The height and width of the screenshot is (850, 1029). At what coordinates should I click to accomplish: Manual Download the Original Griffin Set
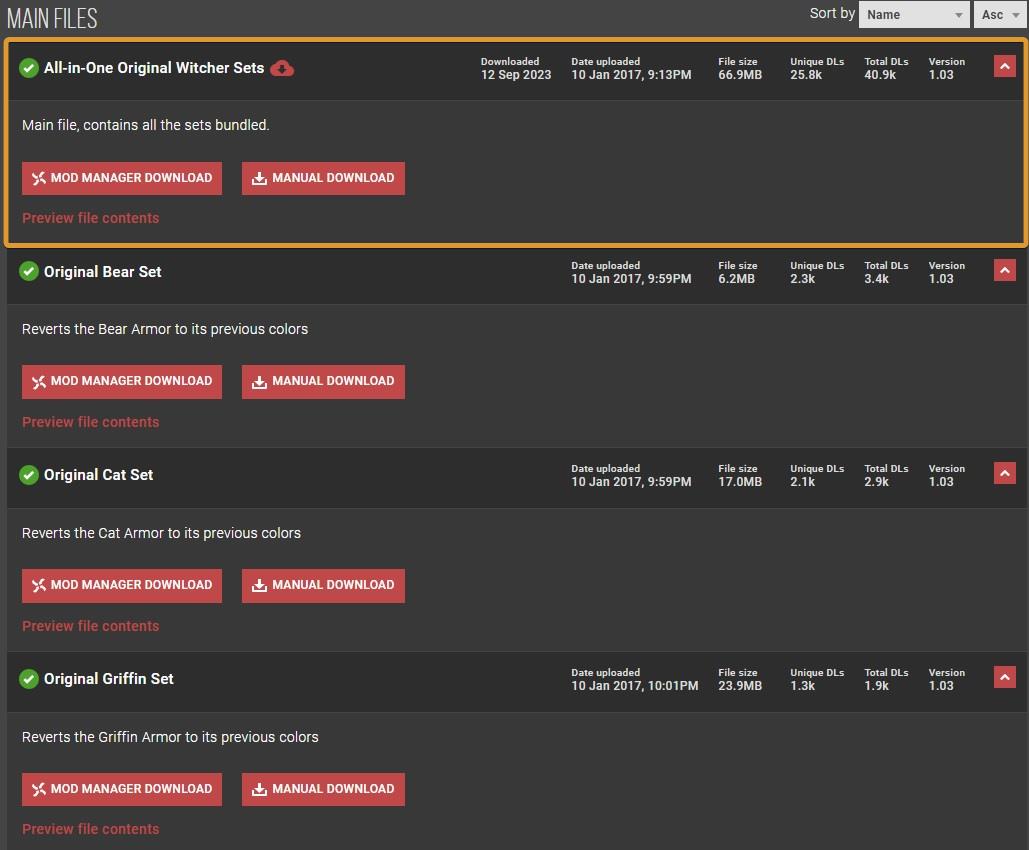[x=324, y=789]
